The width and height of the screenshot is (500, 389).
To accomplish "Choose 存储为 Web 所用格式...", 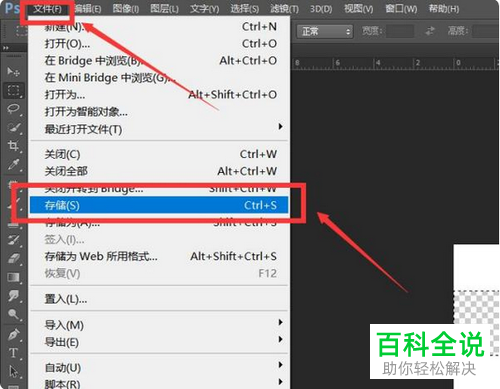I will [159, 256].
